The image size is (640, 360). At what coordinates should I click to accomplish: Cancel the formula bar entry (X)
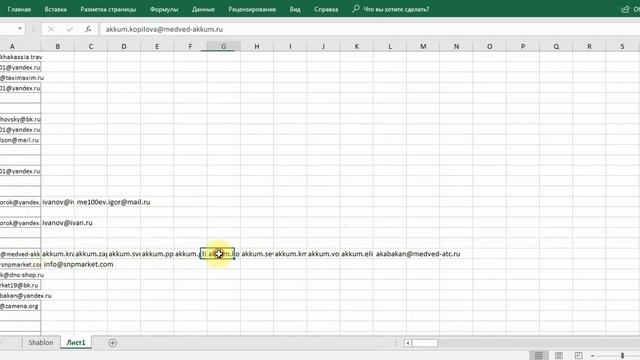[x=51, y=29]
